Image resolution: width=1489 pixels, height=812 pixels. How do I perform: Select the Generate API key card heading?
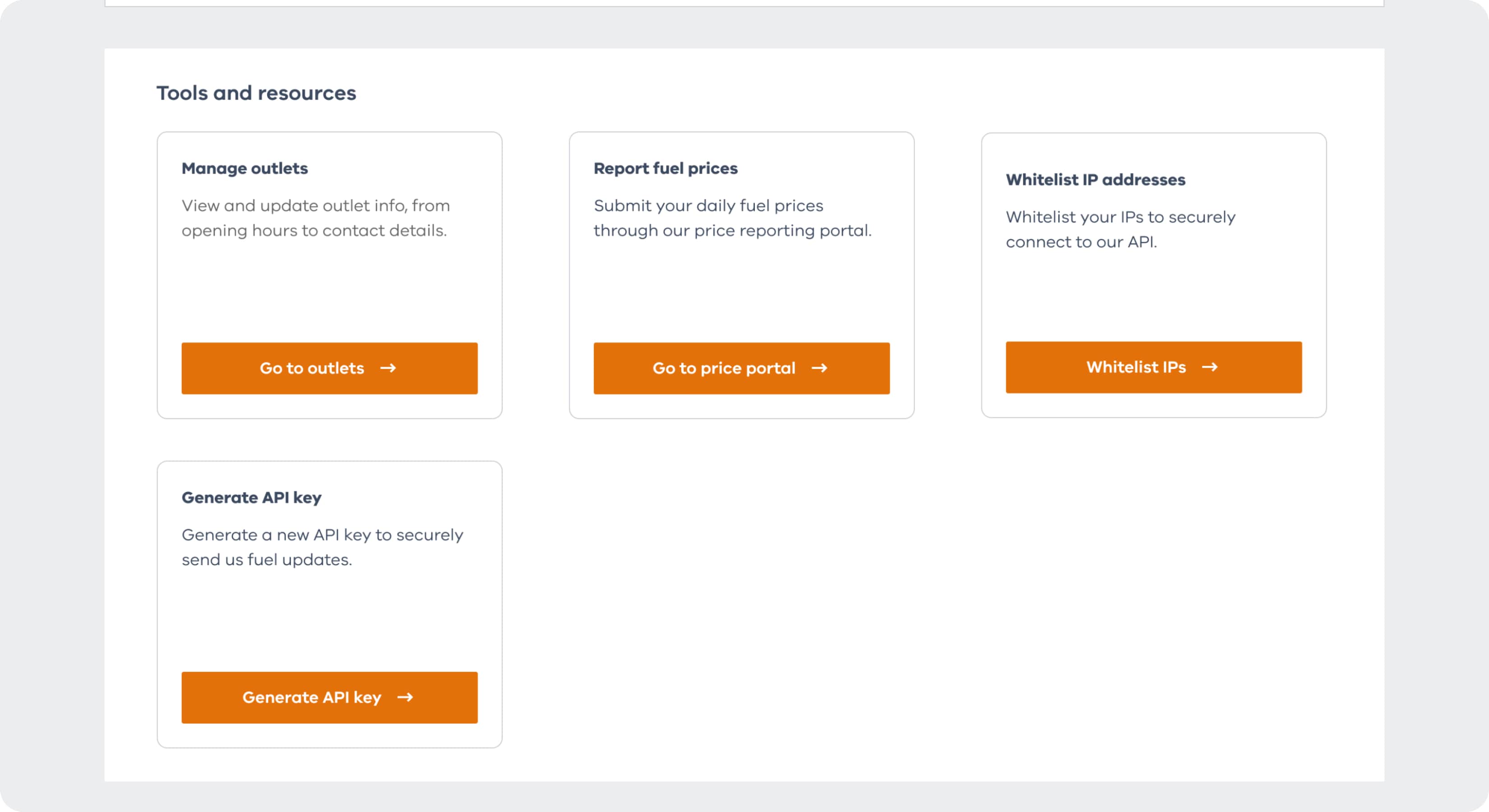coord(251,498)
